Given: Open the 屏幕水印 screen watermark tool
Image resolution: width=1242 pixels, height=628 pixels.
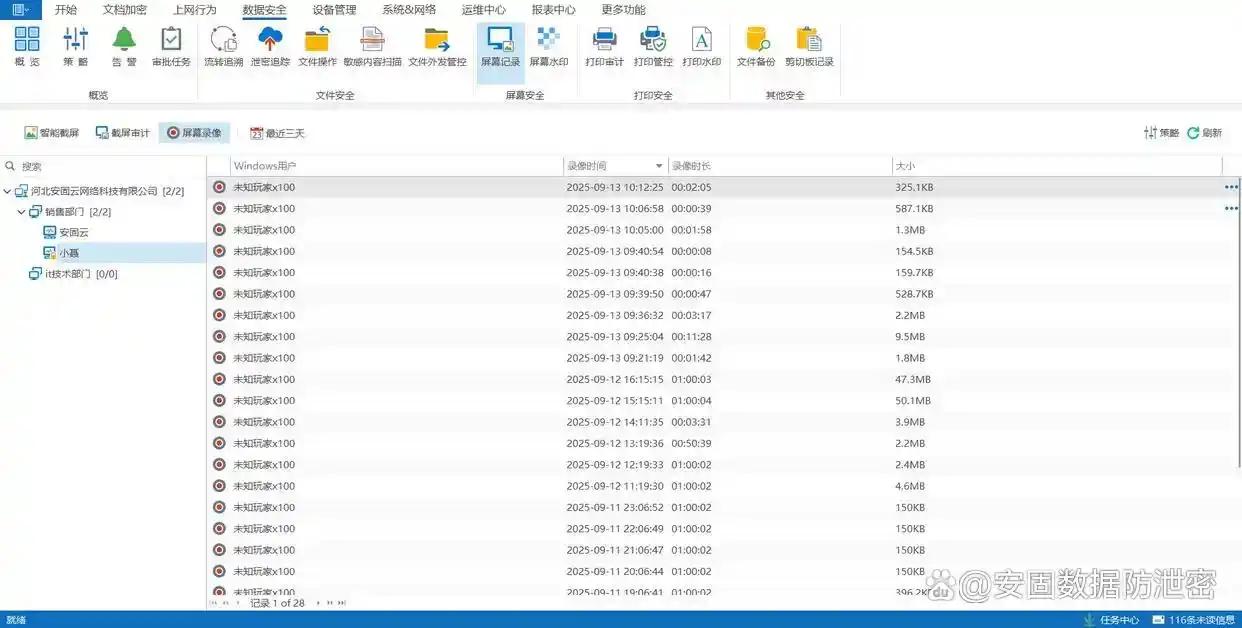Looking at the screenshot, I should pos(548,47).
